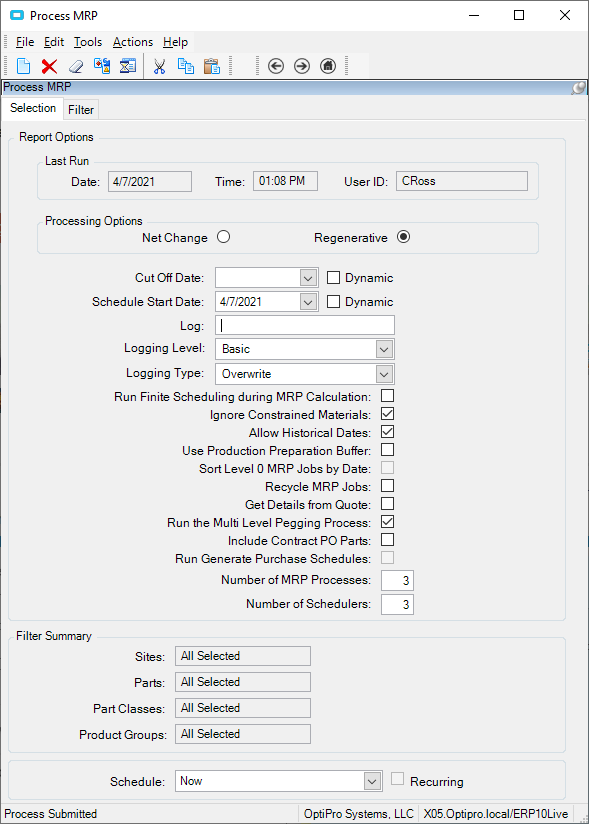589x824 pixels.
Task: Click the Copy icon in toolbar
Action: pos(185,66)
